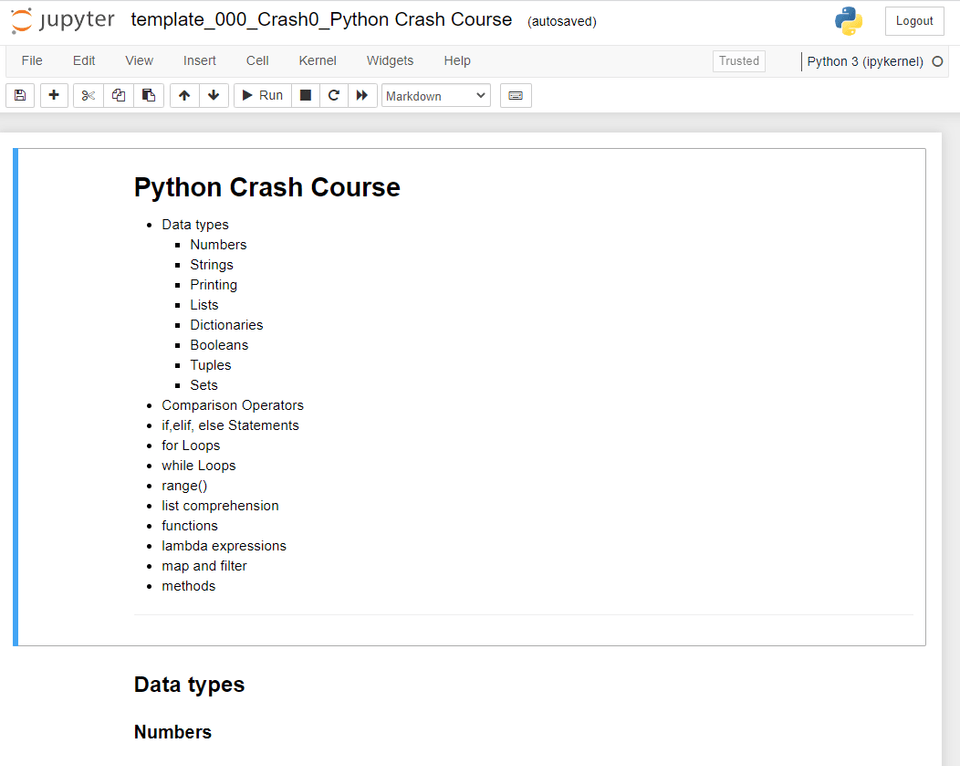960x766 pixels.
Task: Paste cells below icon
Action: (148, 96)
